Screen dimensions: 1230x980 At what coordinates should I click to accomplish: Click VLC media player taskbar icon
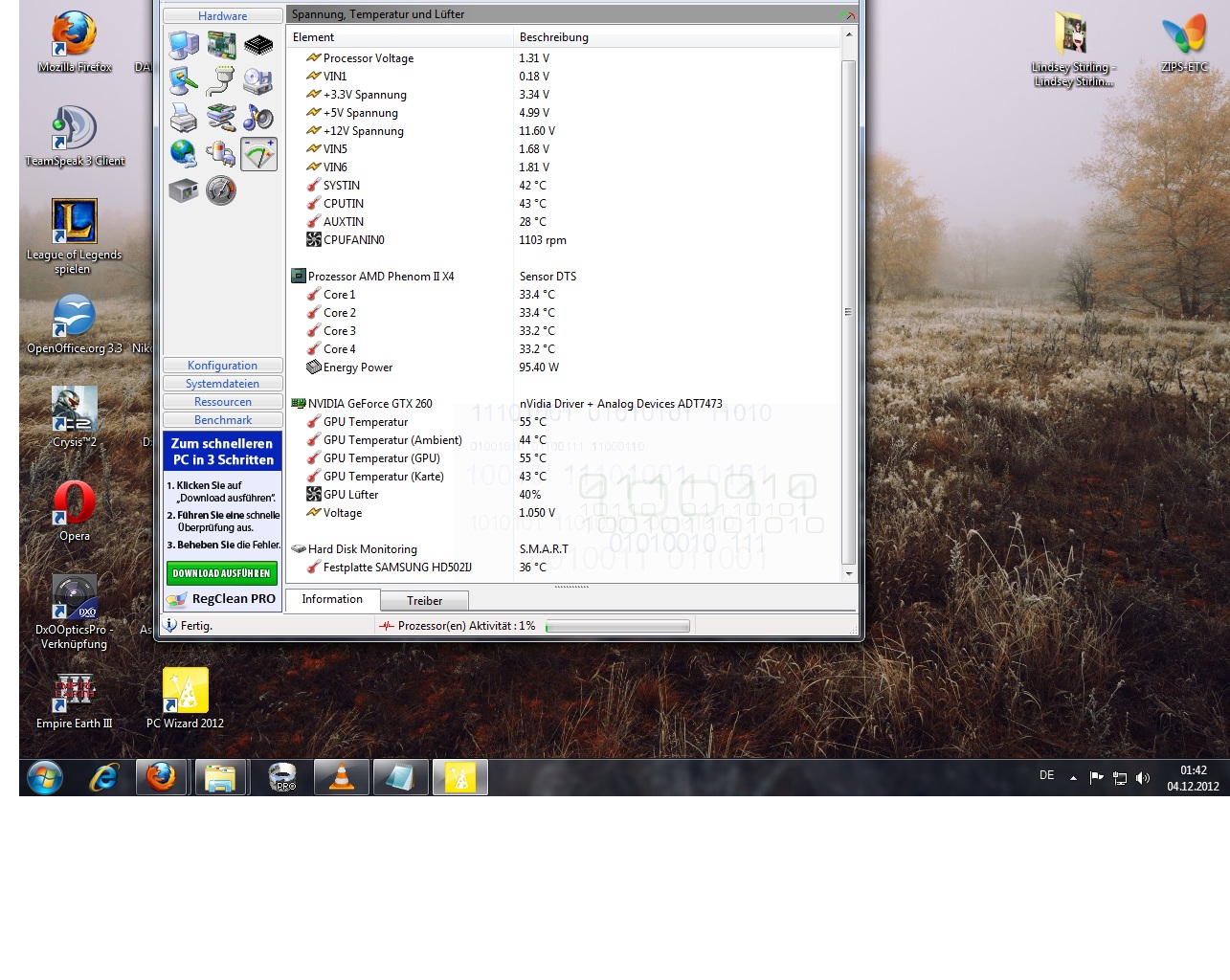tap(342, 777)
